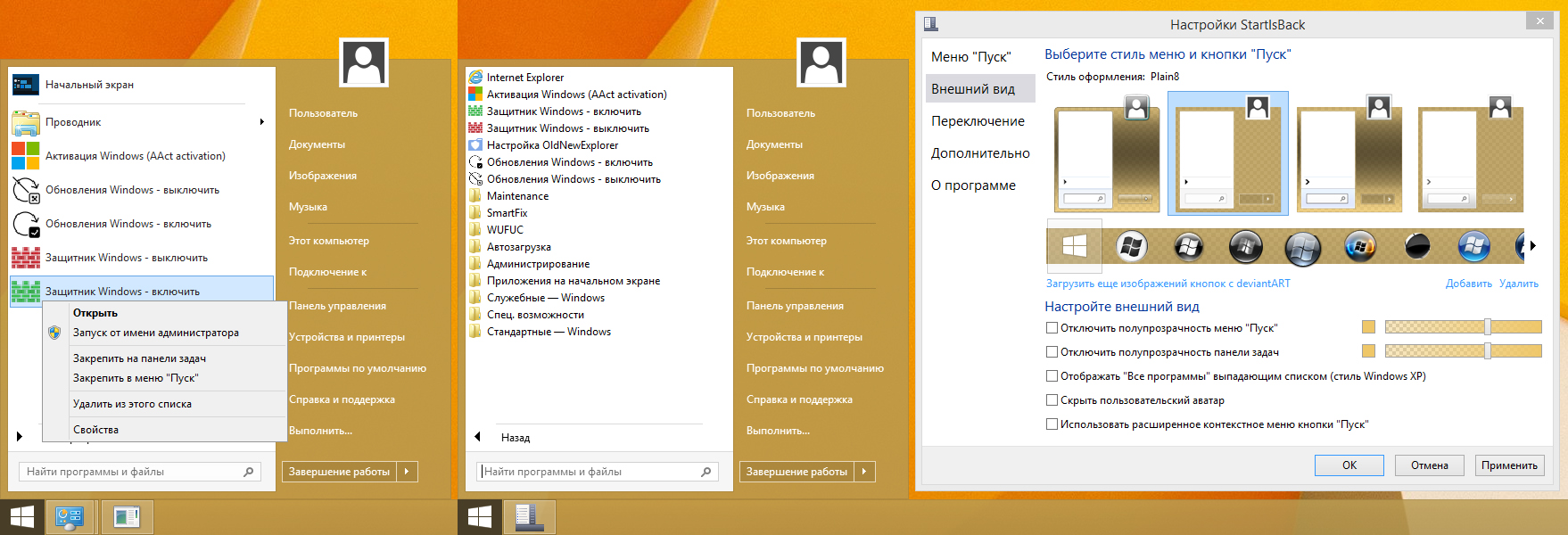The height and width of the screenshot is (535, 1568).
Task: Click color swatch beside Start menu transparency option
Action: point(1368,327)
